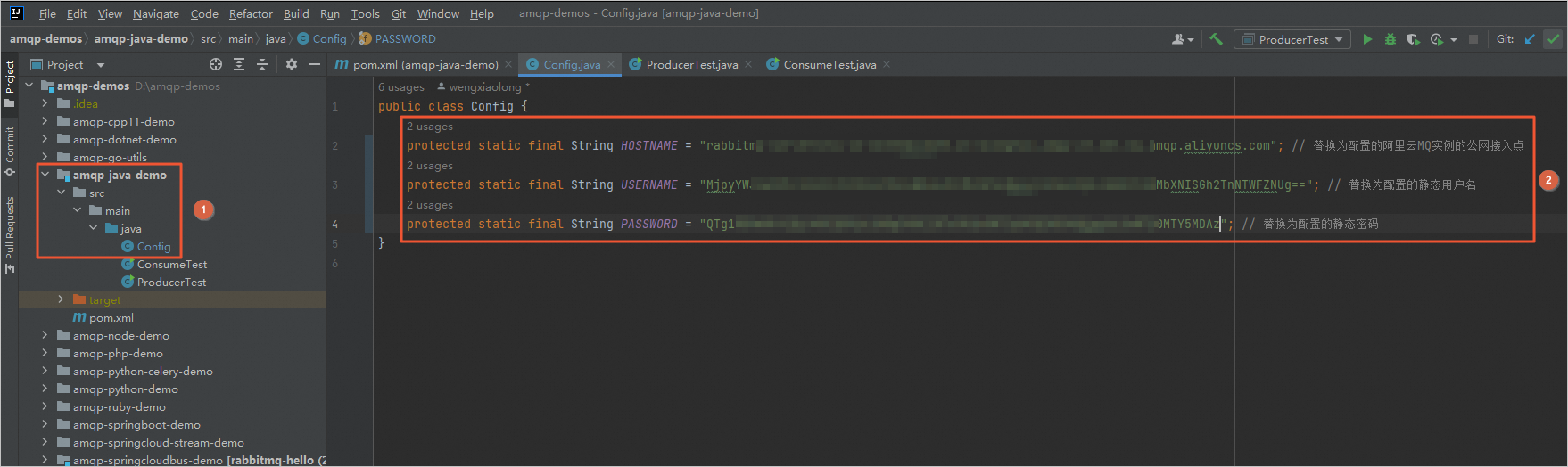
Task: Click the Stop square button in toolbar
Action: 1473,39
